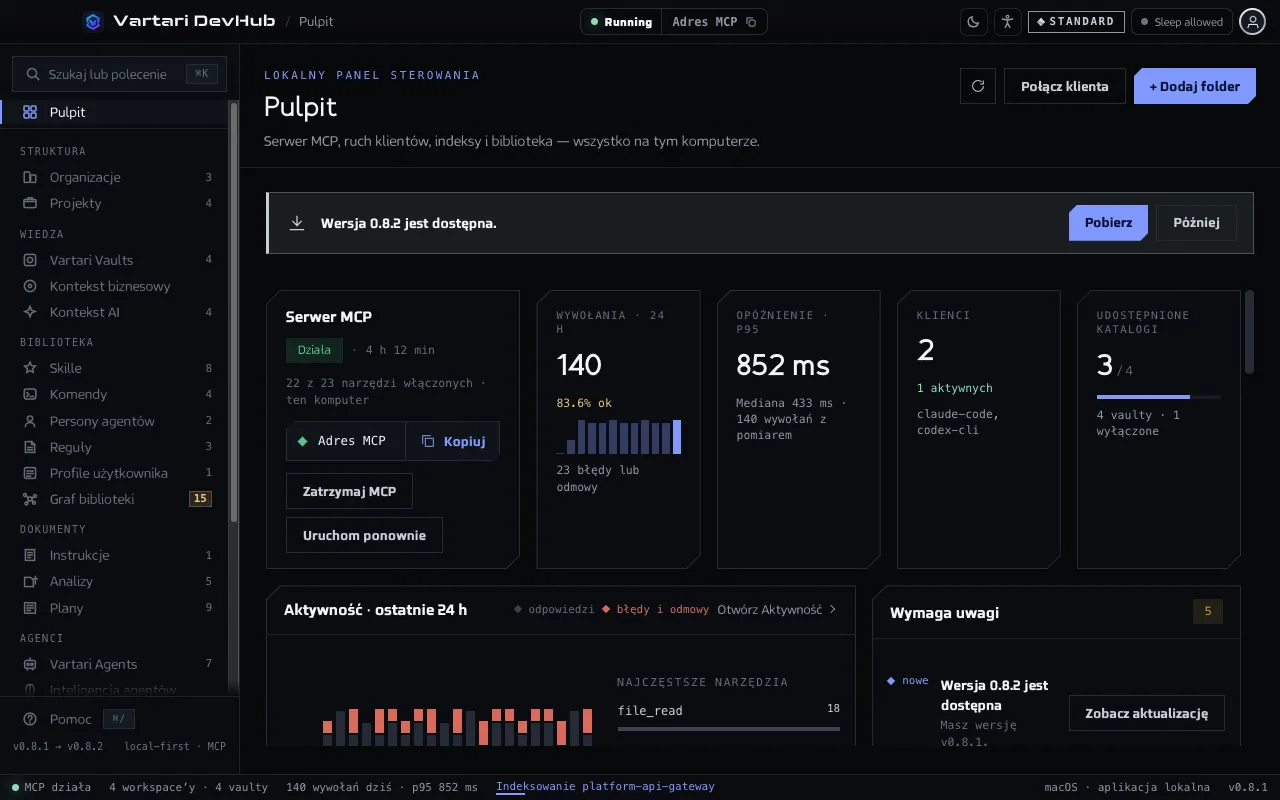Image resolution: width=1280 pixels, height=800 pixels.
Task: Click the Kontekst biznesowy icon
Action: click(x=30, y=286)
